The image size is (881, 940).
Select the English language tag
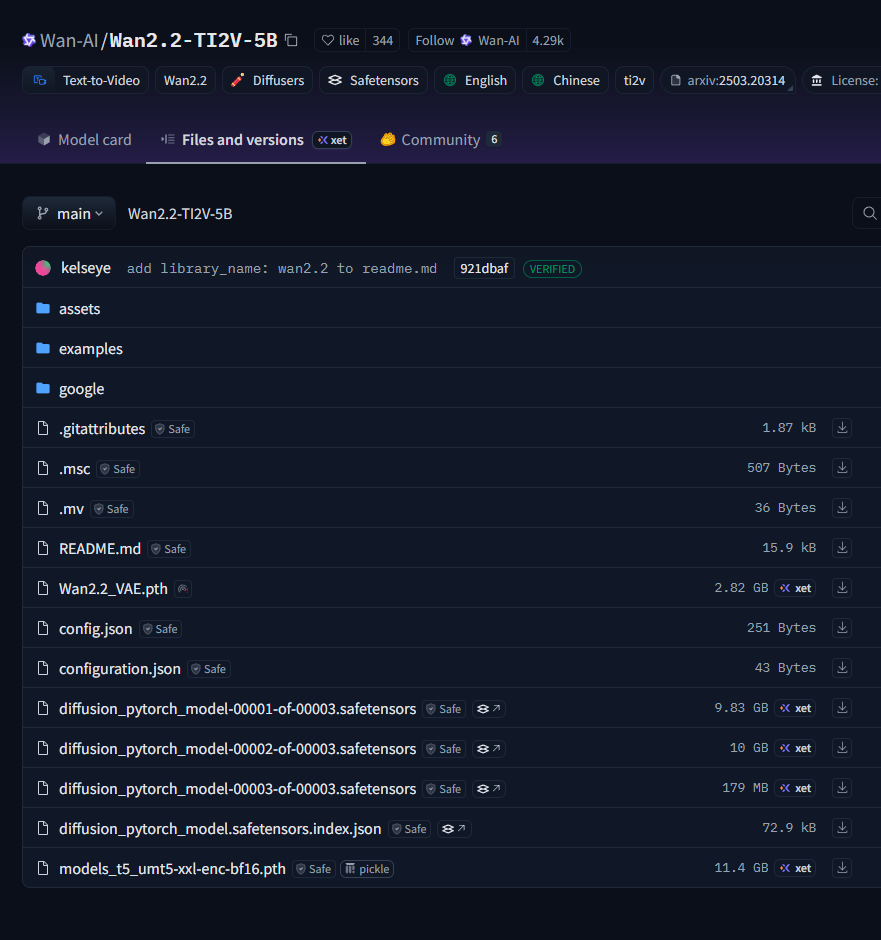(475, 80)
